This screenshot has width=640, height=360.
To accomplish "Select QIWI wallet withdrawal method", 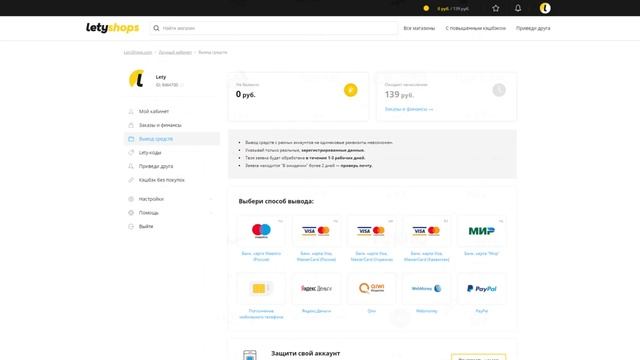I will coord(371,289).
